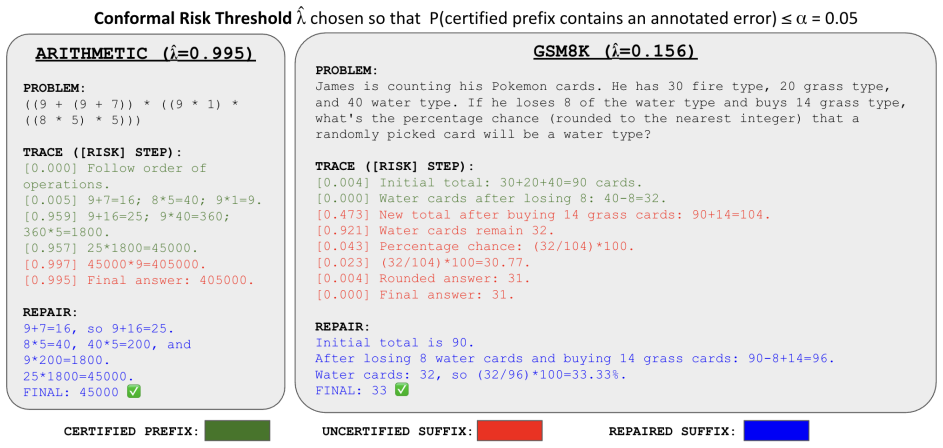
Task: Click the Initial total 30+20+40=90 cards step
Action: (x=479, y=182)
